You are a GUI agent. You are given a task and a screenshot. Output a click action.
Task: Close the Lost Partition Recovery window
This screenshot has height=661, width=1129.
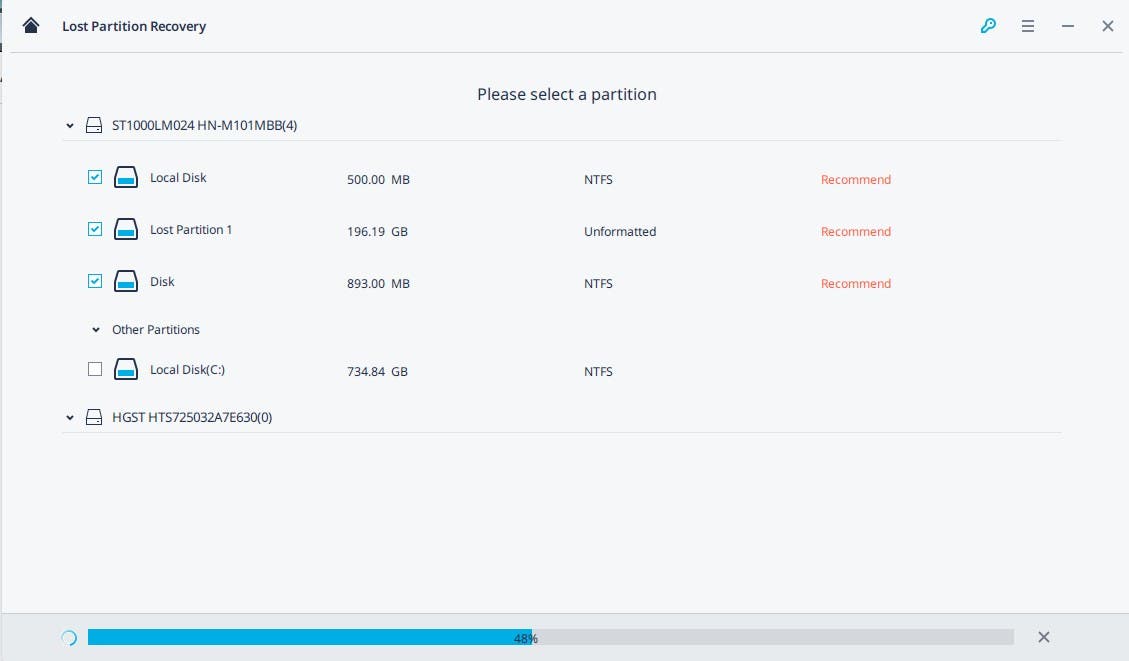1107,26
